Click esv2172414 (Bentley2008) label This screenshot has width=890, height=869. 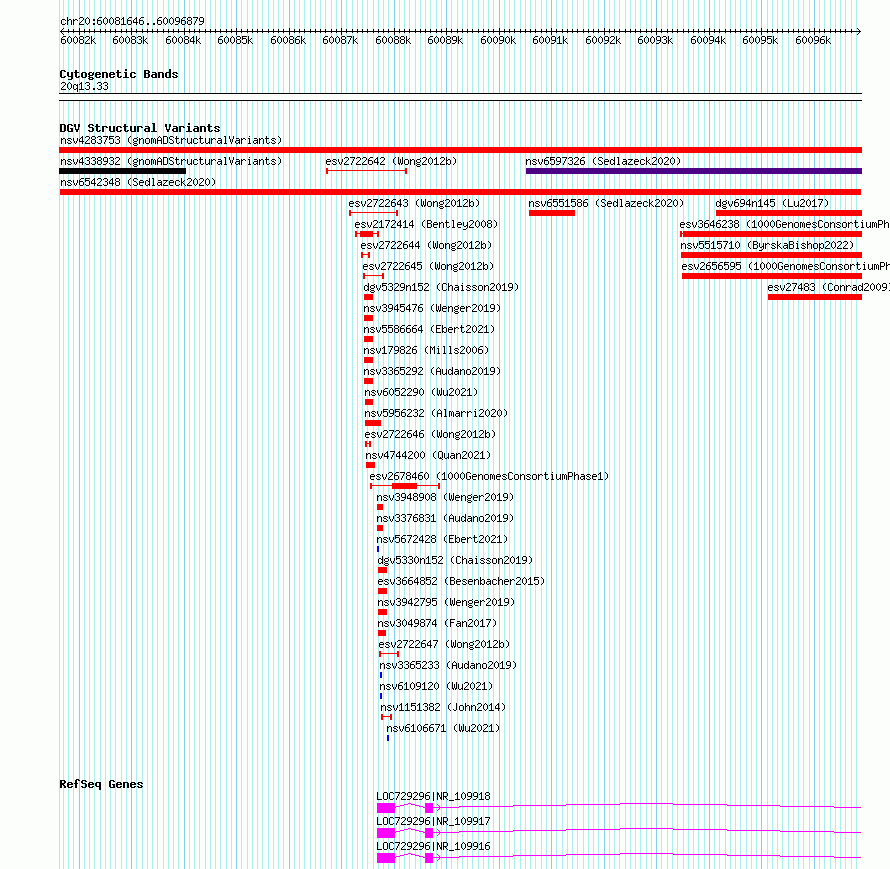(426, 224)
